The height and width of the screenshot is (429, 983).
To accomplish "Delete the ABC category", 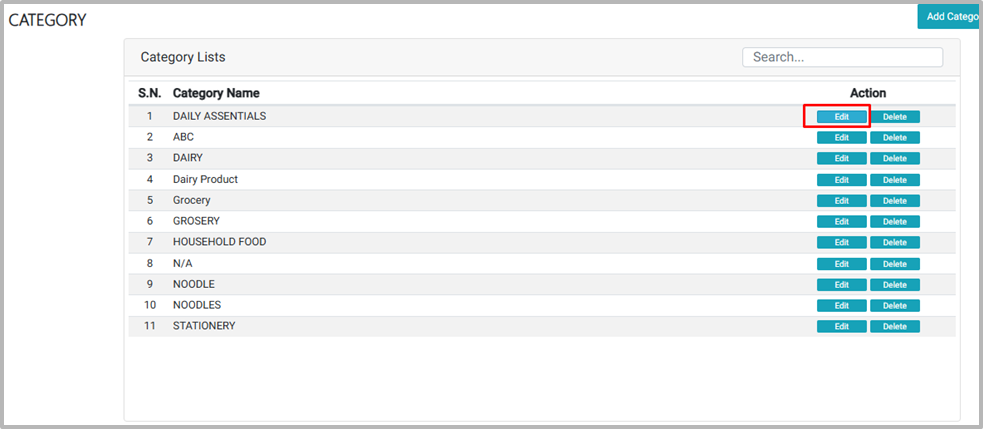I will click(x=894, y=138).
